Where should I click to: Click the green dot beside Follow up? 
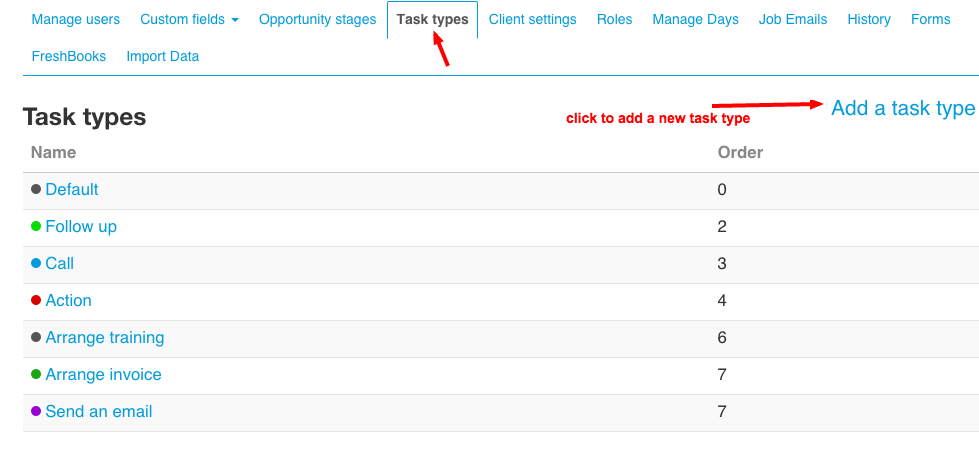36,227
